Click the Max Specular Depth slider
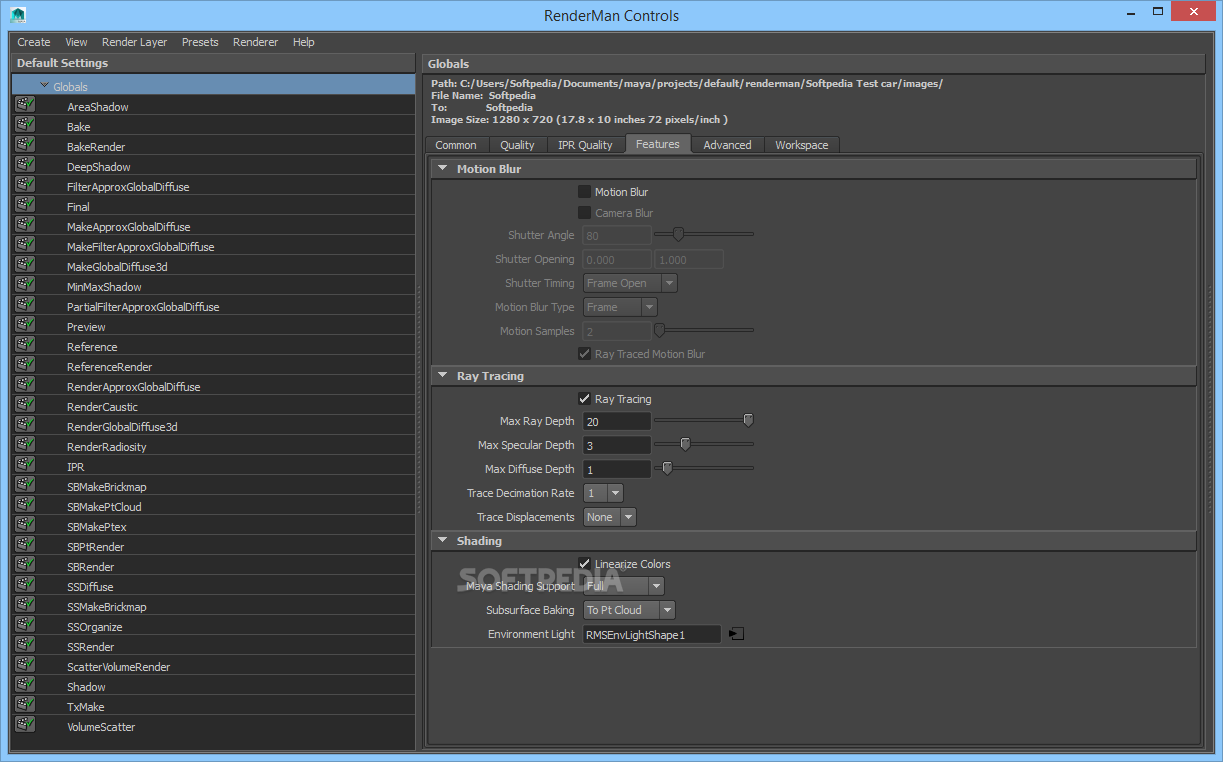Image resolution: width=1223 pixels, height=762 pixels. (704, 445)
